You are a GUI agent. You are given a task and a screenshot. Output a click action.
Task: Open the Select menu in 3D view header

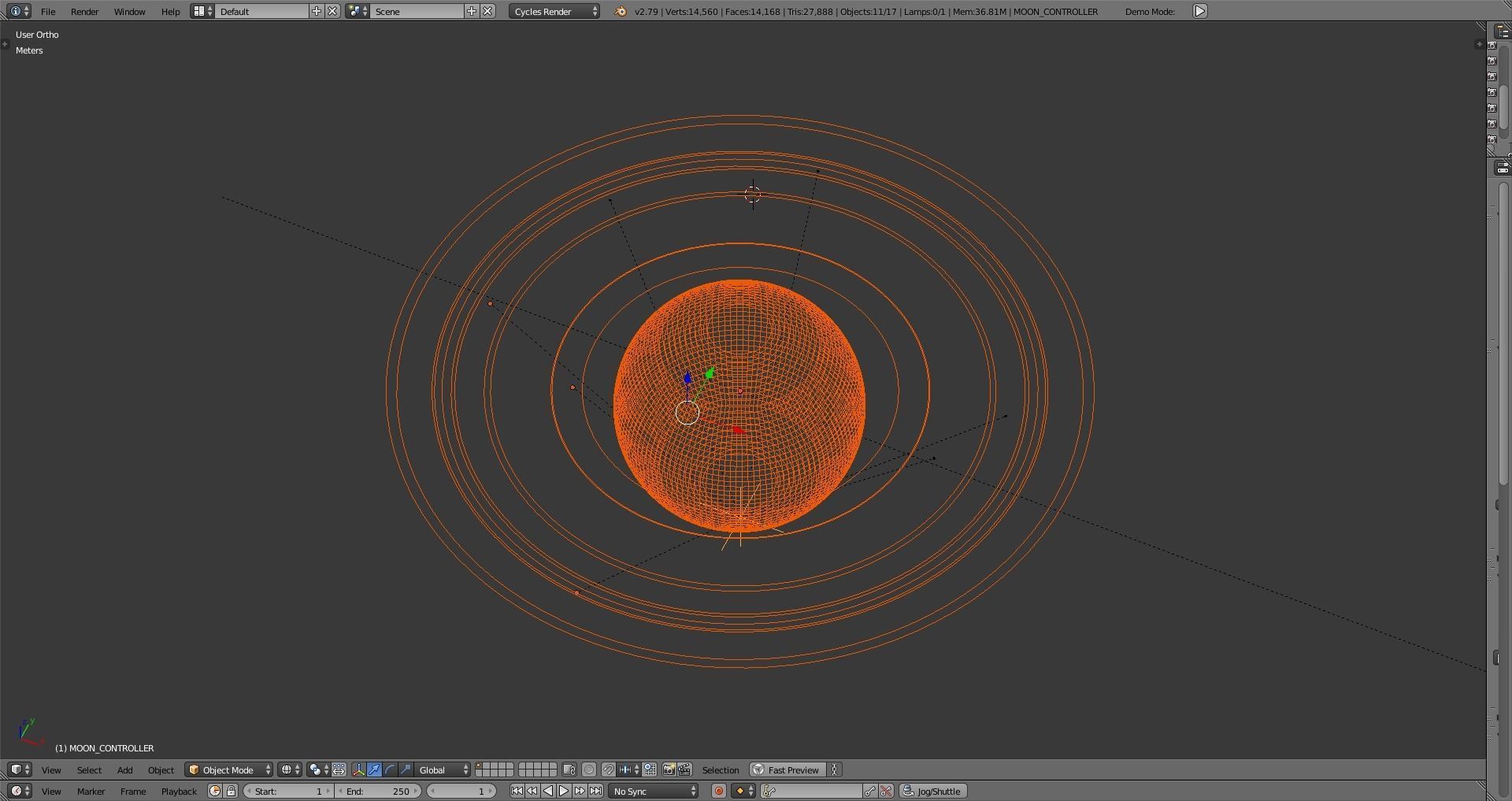click(89, 769)
